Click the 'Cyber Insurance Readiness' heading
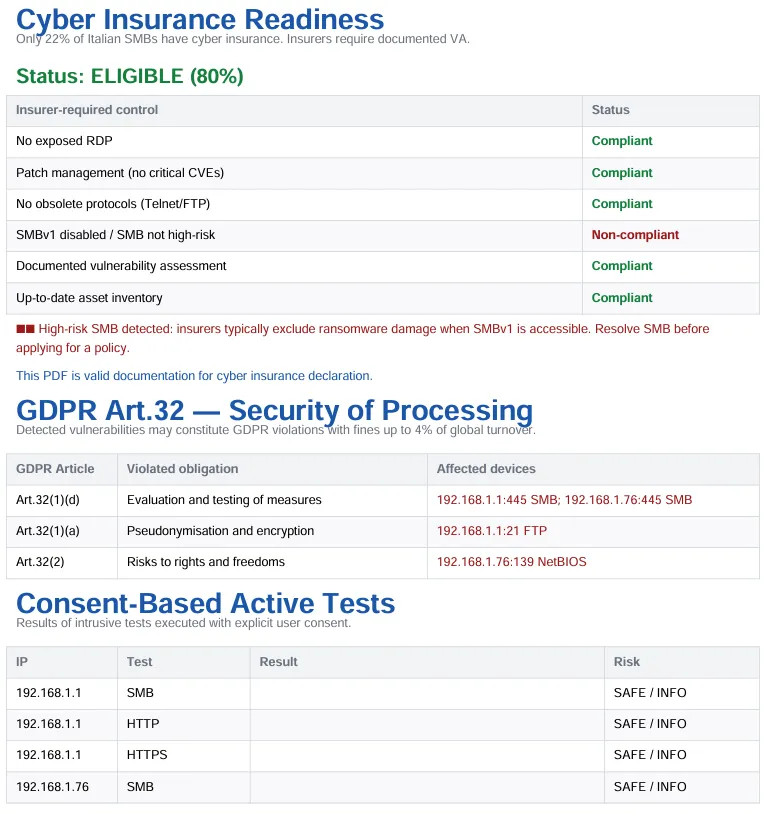This screenshot has width=764, height=814. coord(200,20)
